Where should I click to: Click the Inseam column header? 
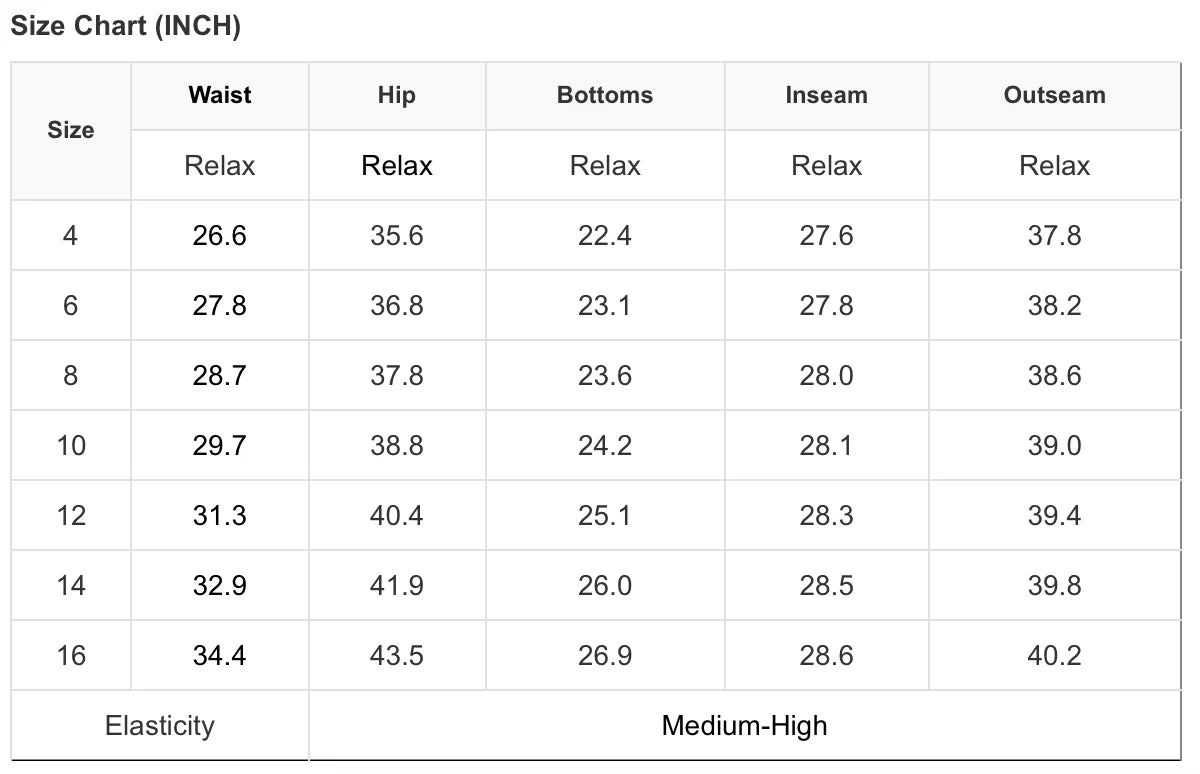(827, 95)
